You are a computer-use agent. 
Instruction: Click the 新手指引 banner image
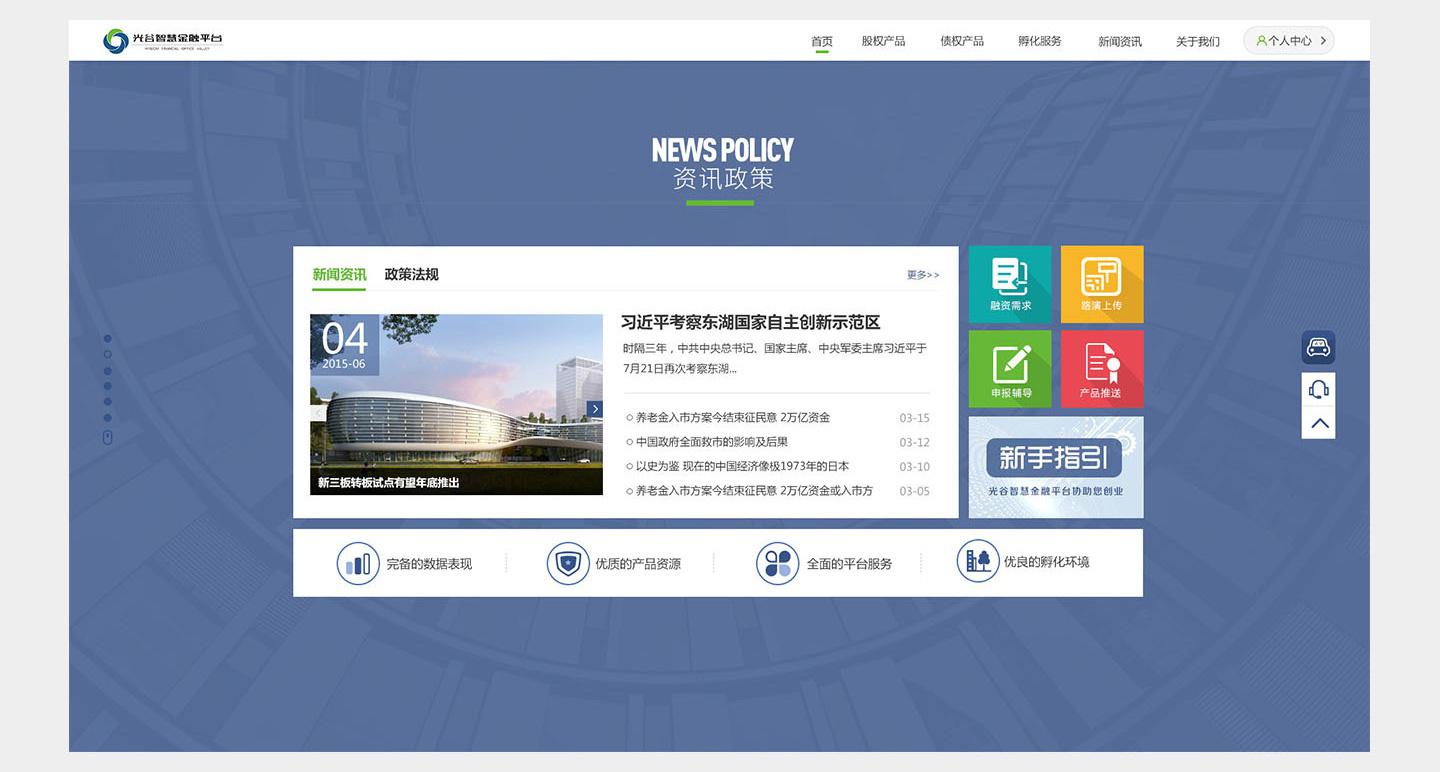(x=1055, y=467)
